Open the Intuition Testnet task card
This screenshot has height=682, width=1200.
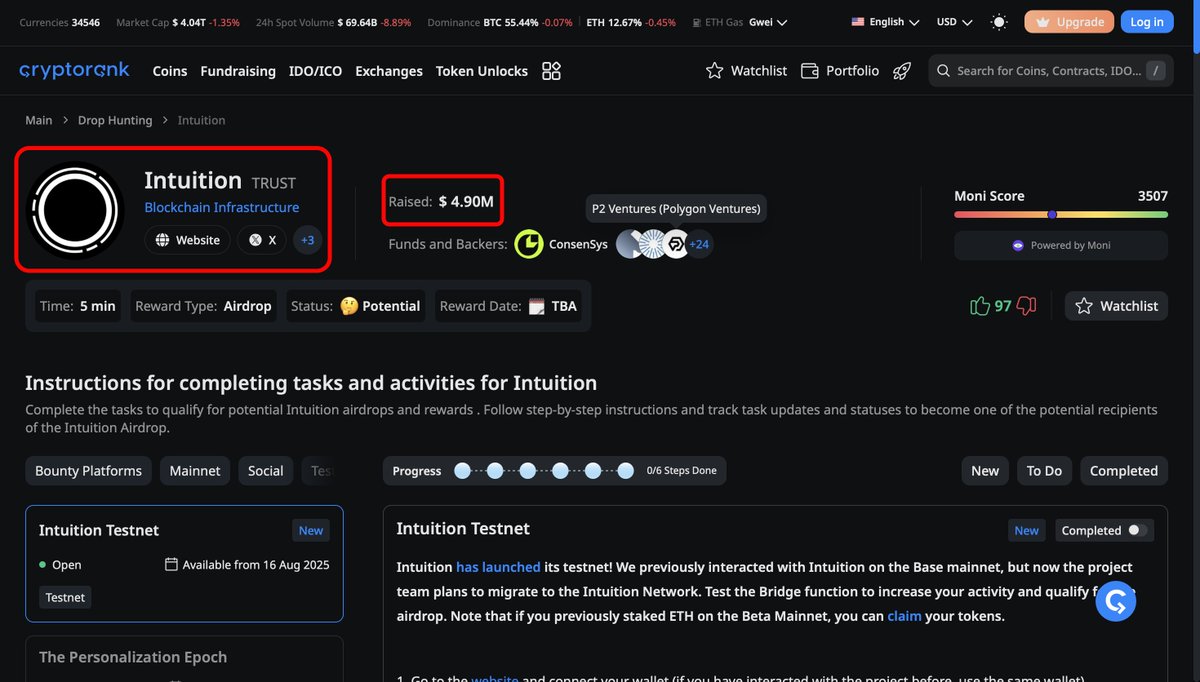[184, 564]
